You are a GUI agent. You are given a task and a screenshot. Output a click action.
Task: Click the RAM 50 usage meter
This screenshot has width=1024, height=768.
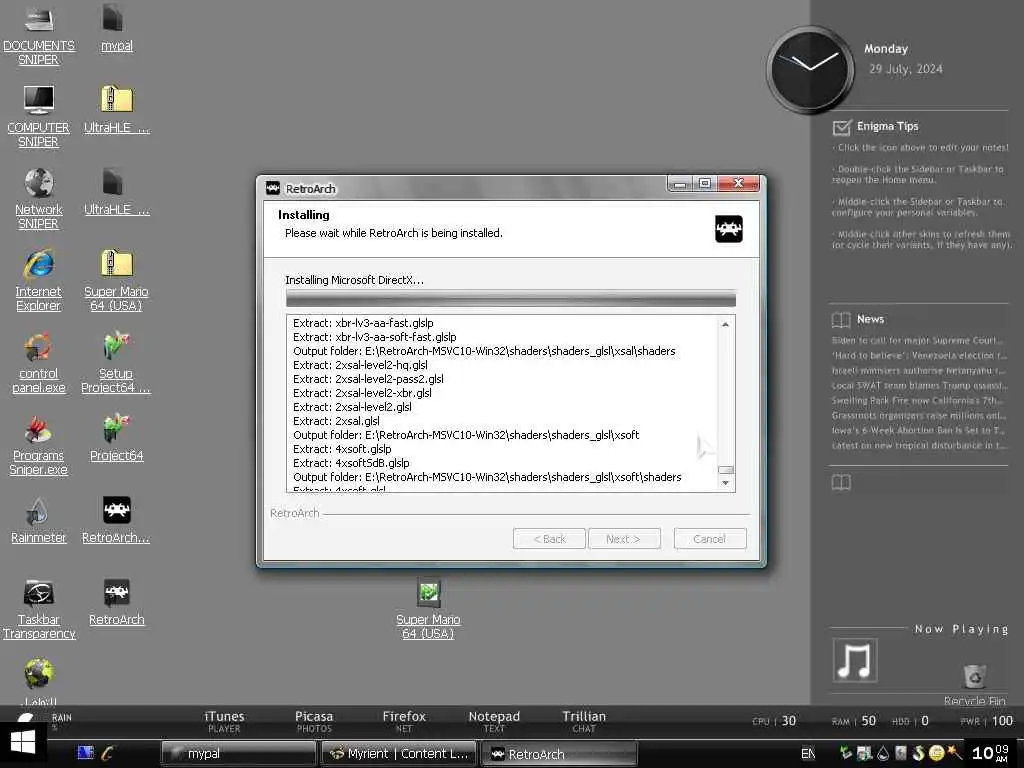coord(854,721)
